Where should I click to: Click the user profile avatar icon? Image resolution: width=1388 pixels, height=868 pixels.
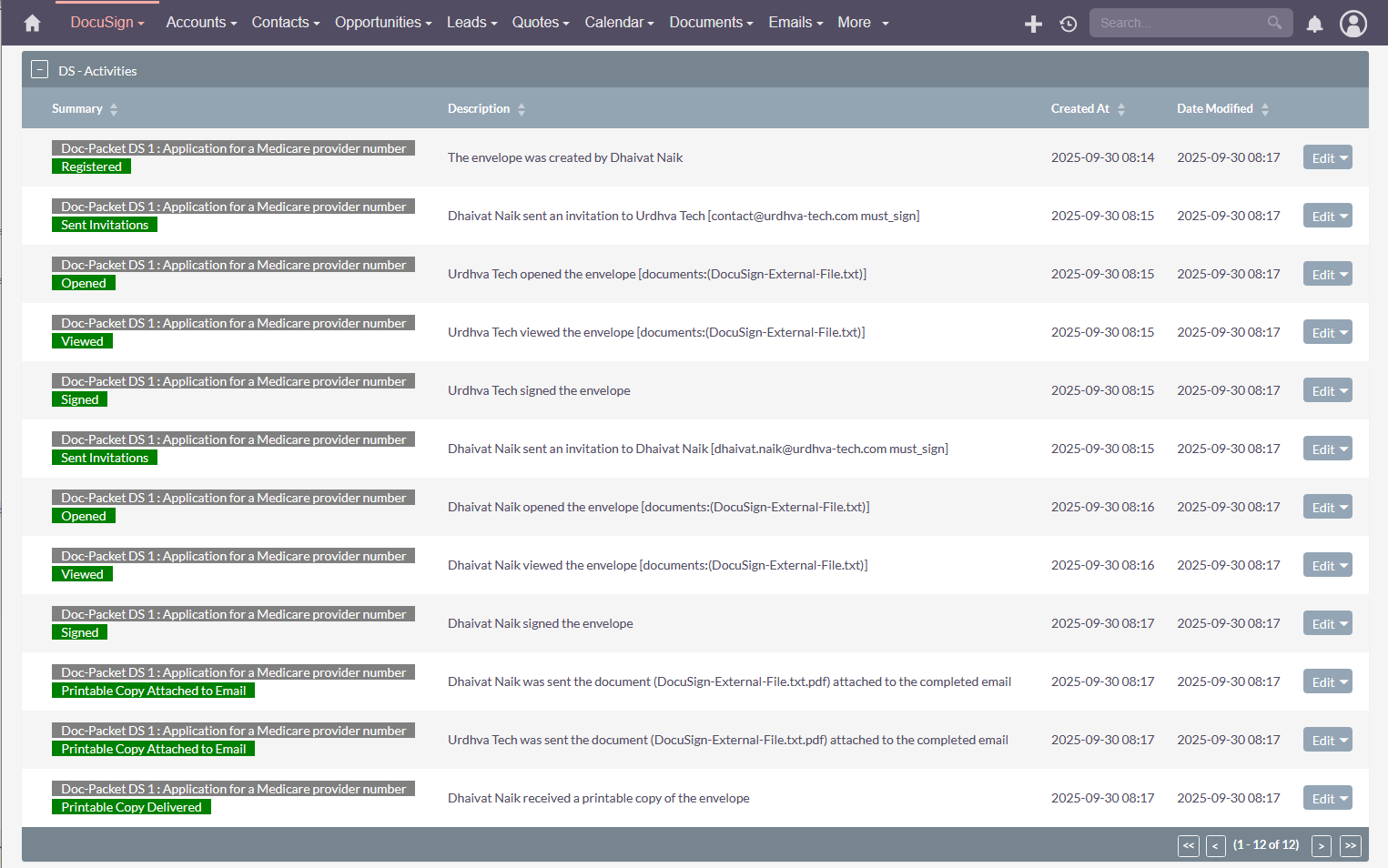tap(1353, 24)
